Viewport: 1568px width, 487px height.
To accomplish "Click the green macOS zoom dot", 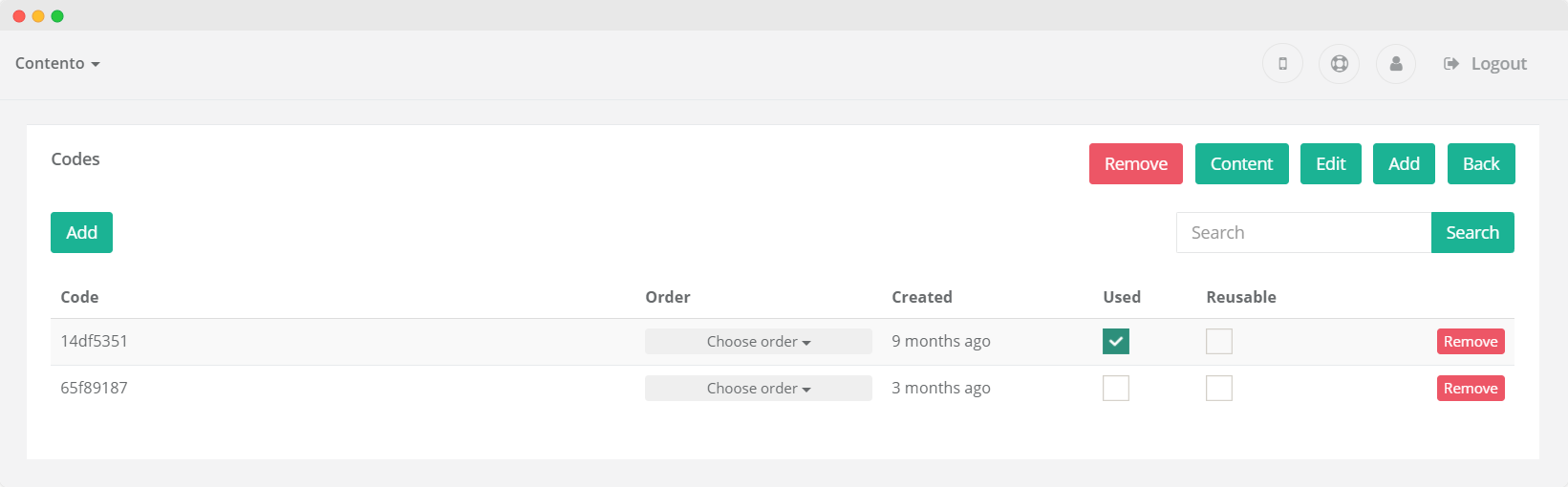I will (x=57, y=16).
